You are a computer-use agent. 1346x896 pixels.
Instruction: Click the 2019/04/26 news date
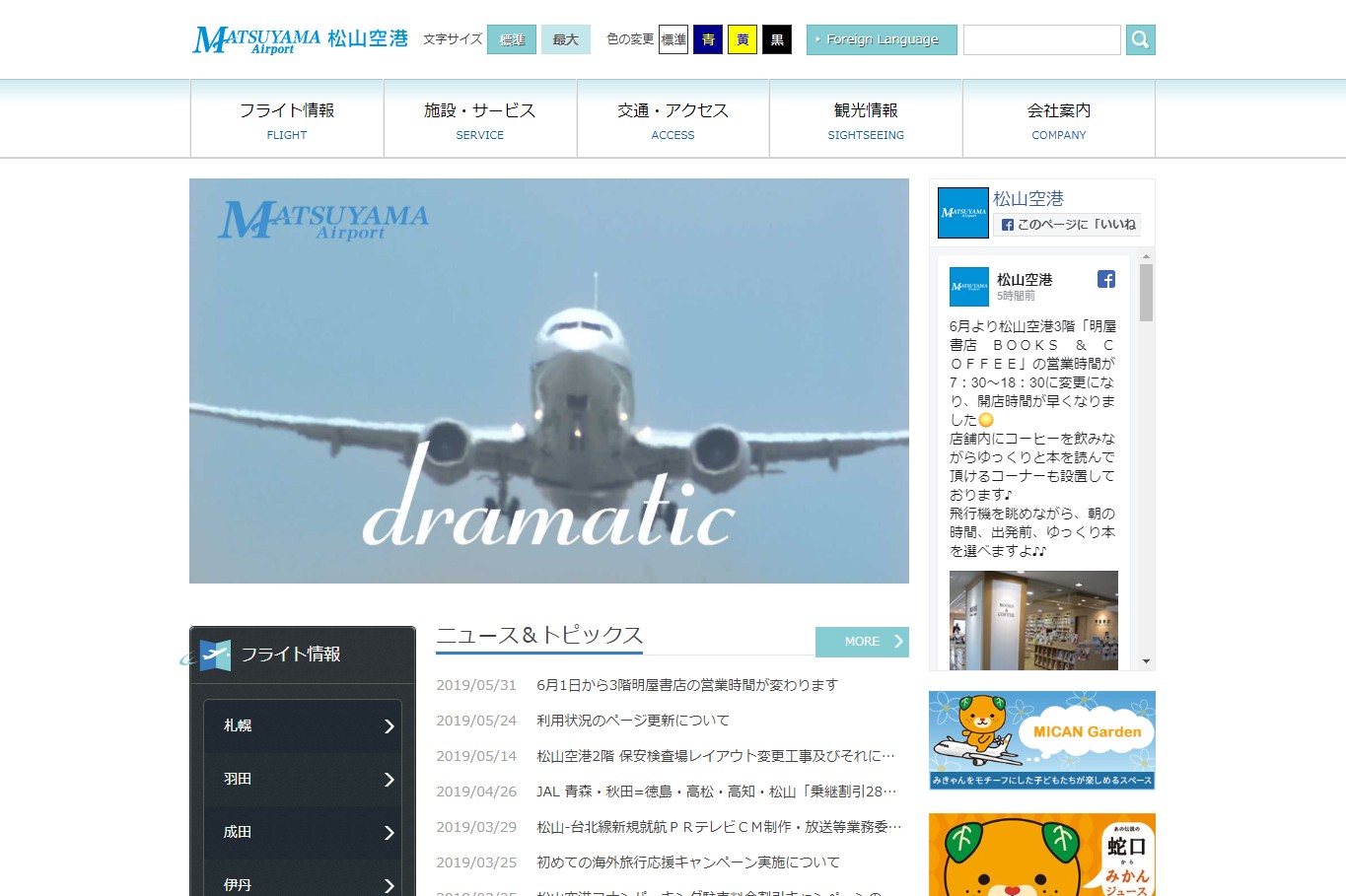(x=476, y=792)
